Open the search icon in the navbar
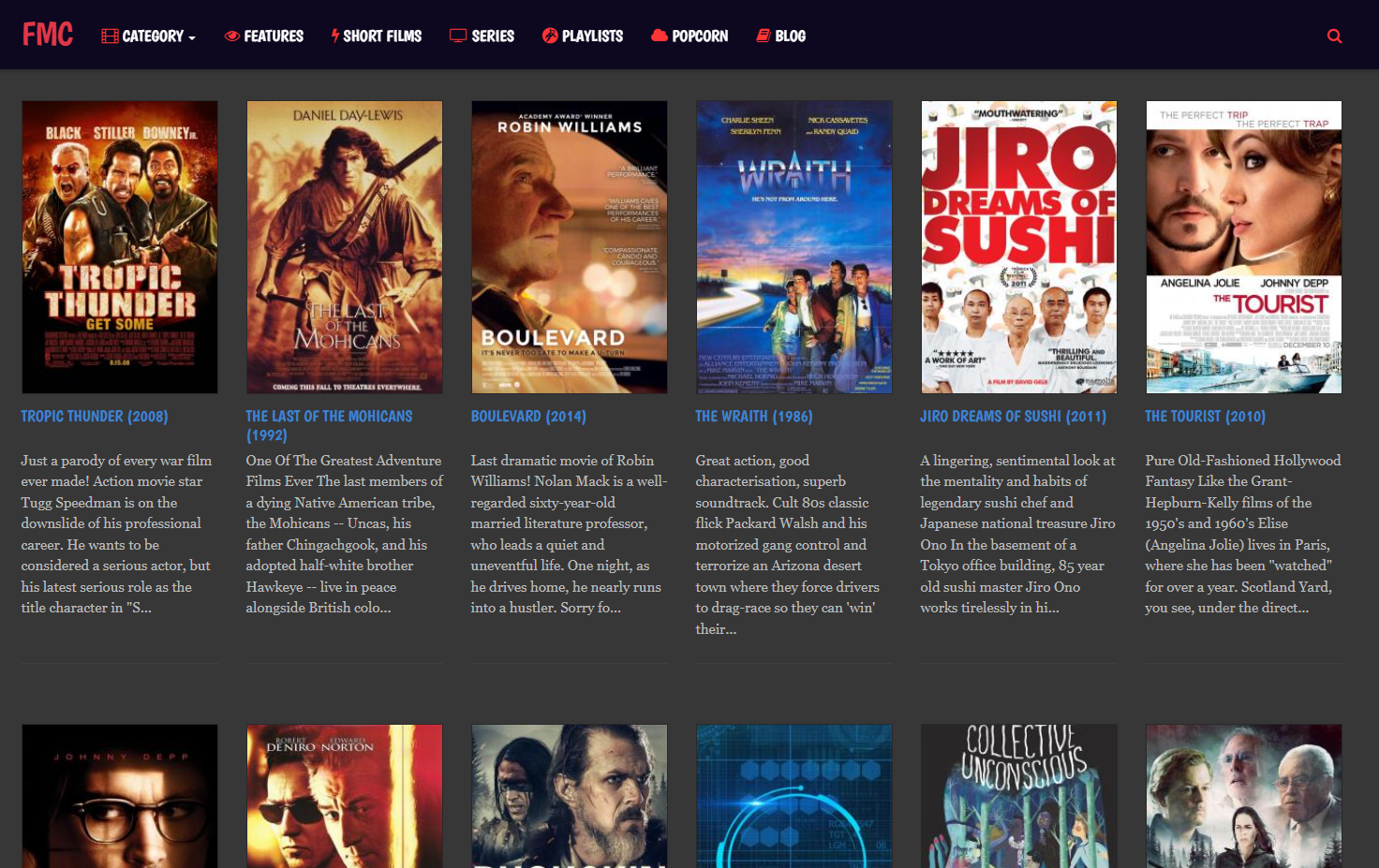Screen dimensions: 1379x868 pos(1334,36)
